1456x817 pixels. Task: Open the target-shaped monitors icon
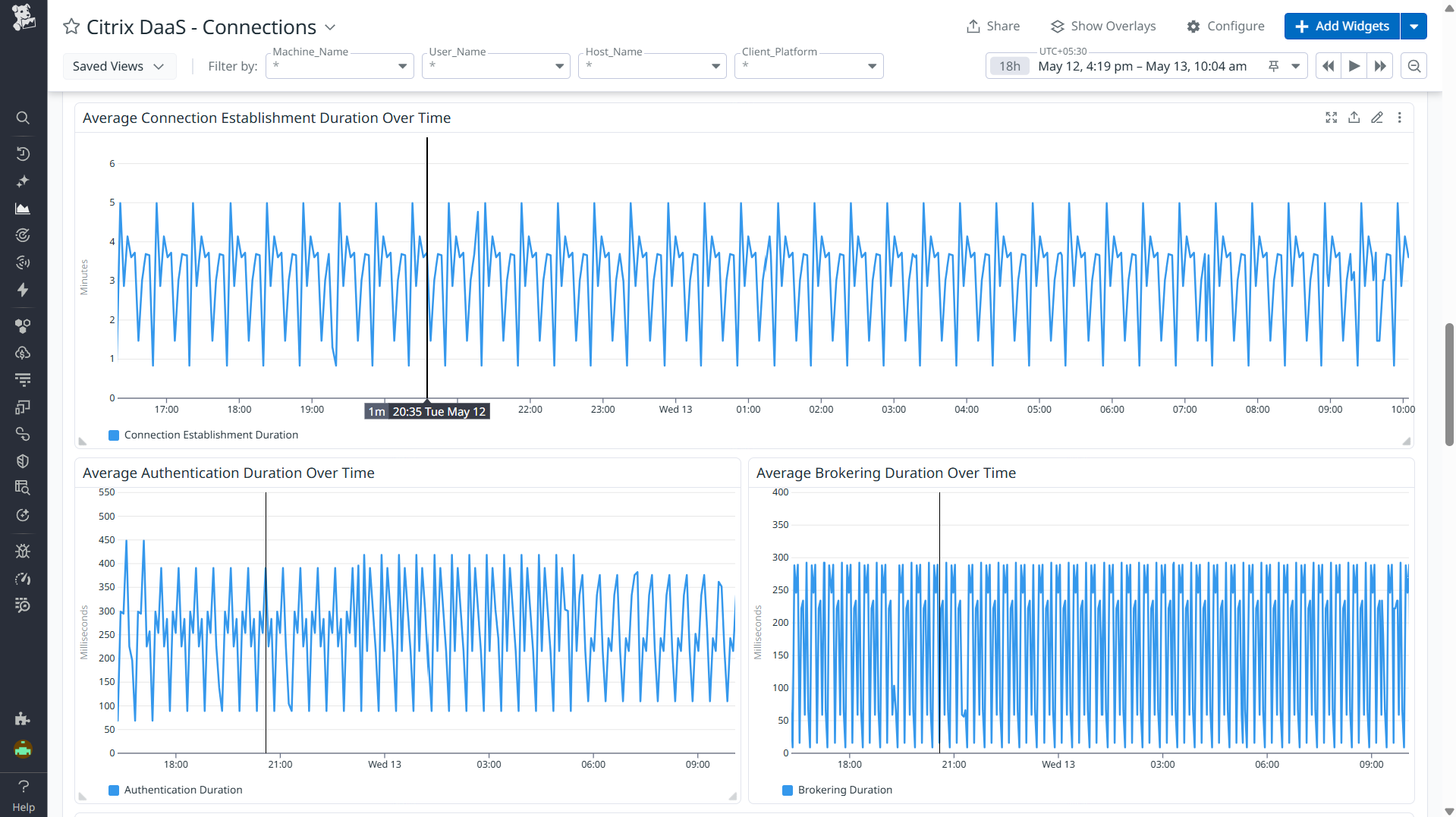[x=23, y=235]
